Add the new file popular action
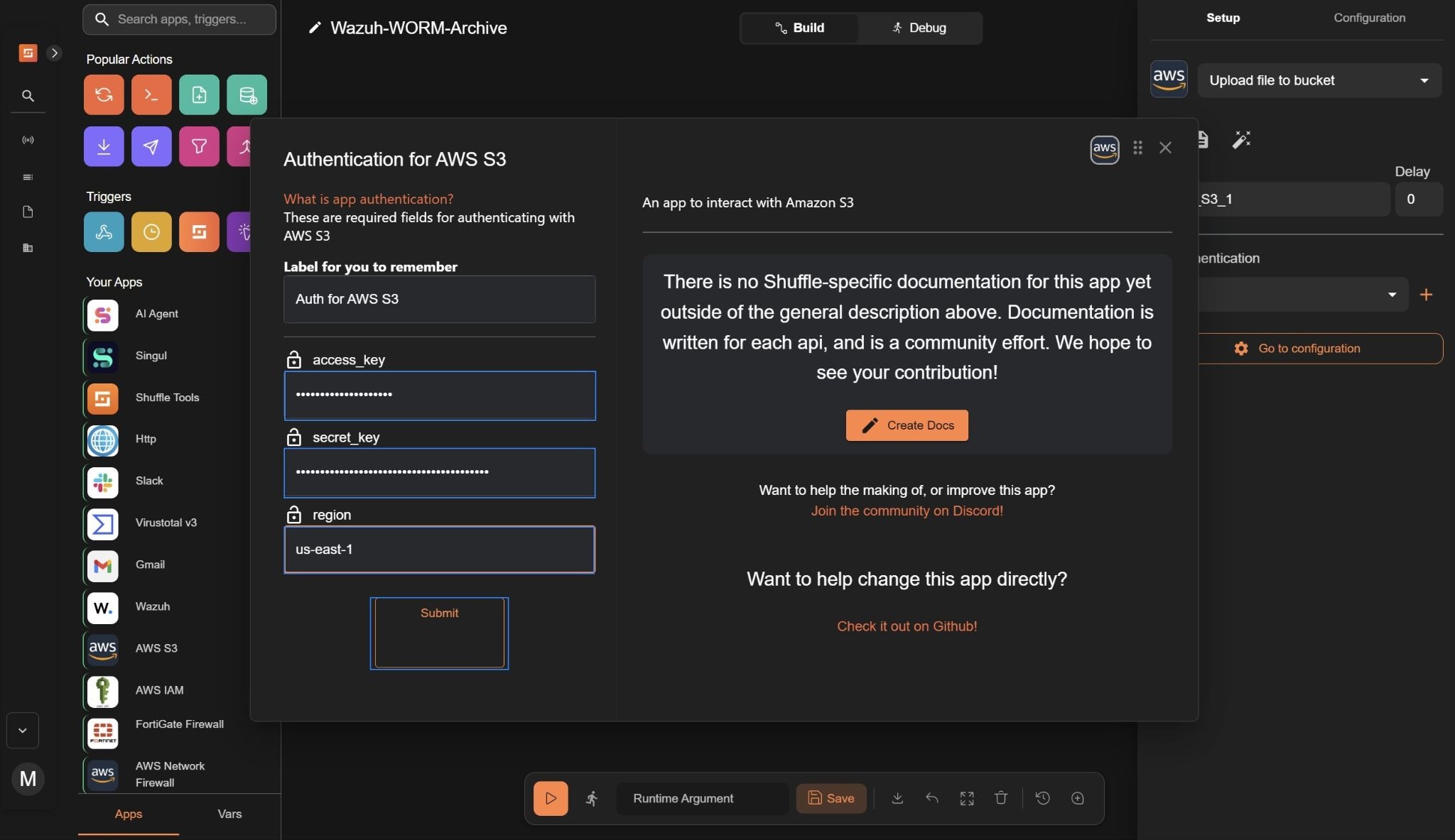The height and width of the screenshot is (840, 1455). 199,94
